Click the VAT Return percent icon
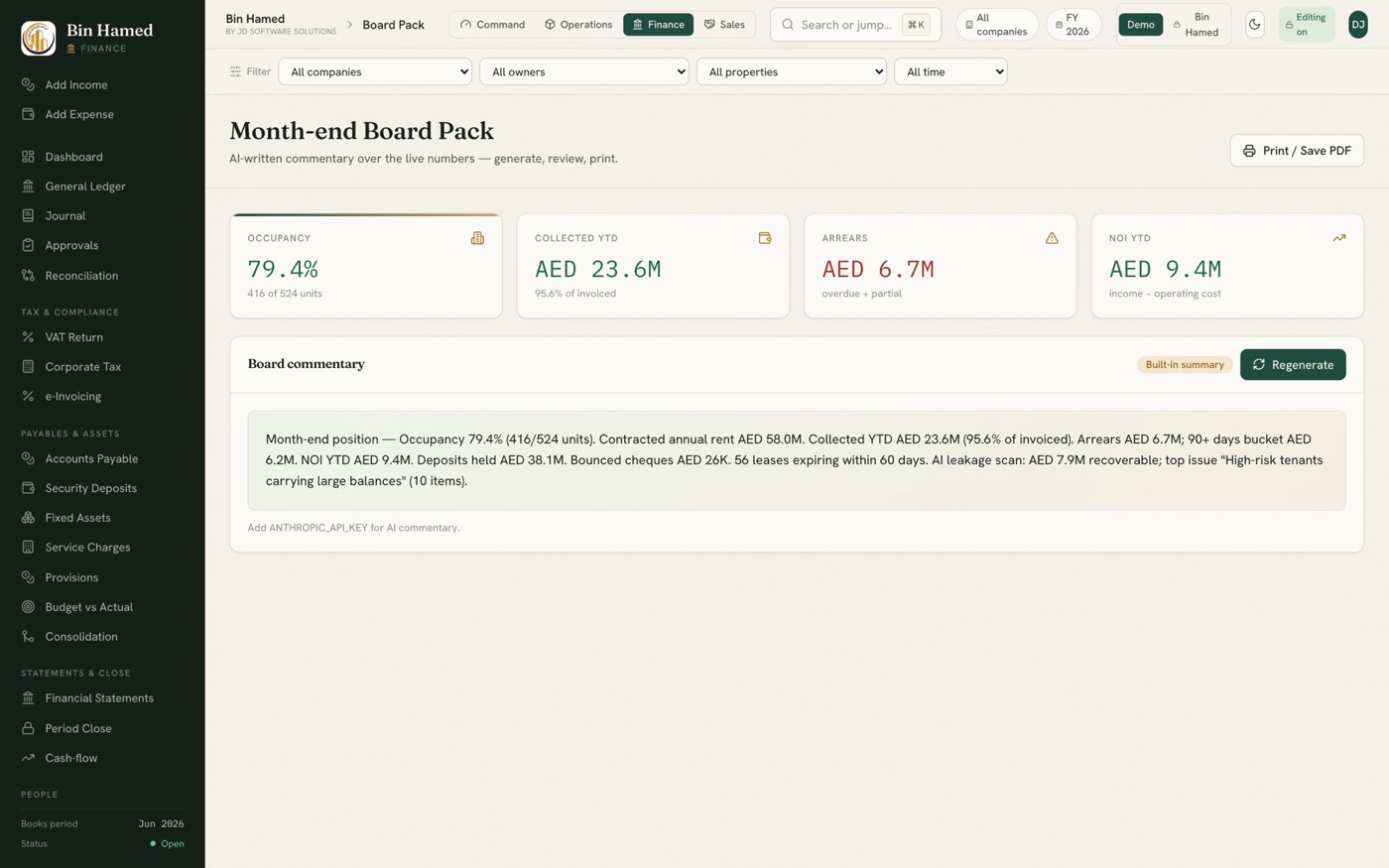The width and height of the screenshot is (1389, 868). point(28,337)
